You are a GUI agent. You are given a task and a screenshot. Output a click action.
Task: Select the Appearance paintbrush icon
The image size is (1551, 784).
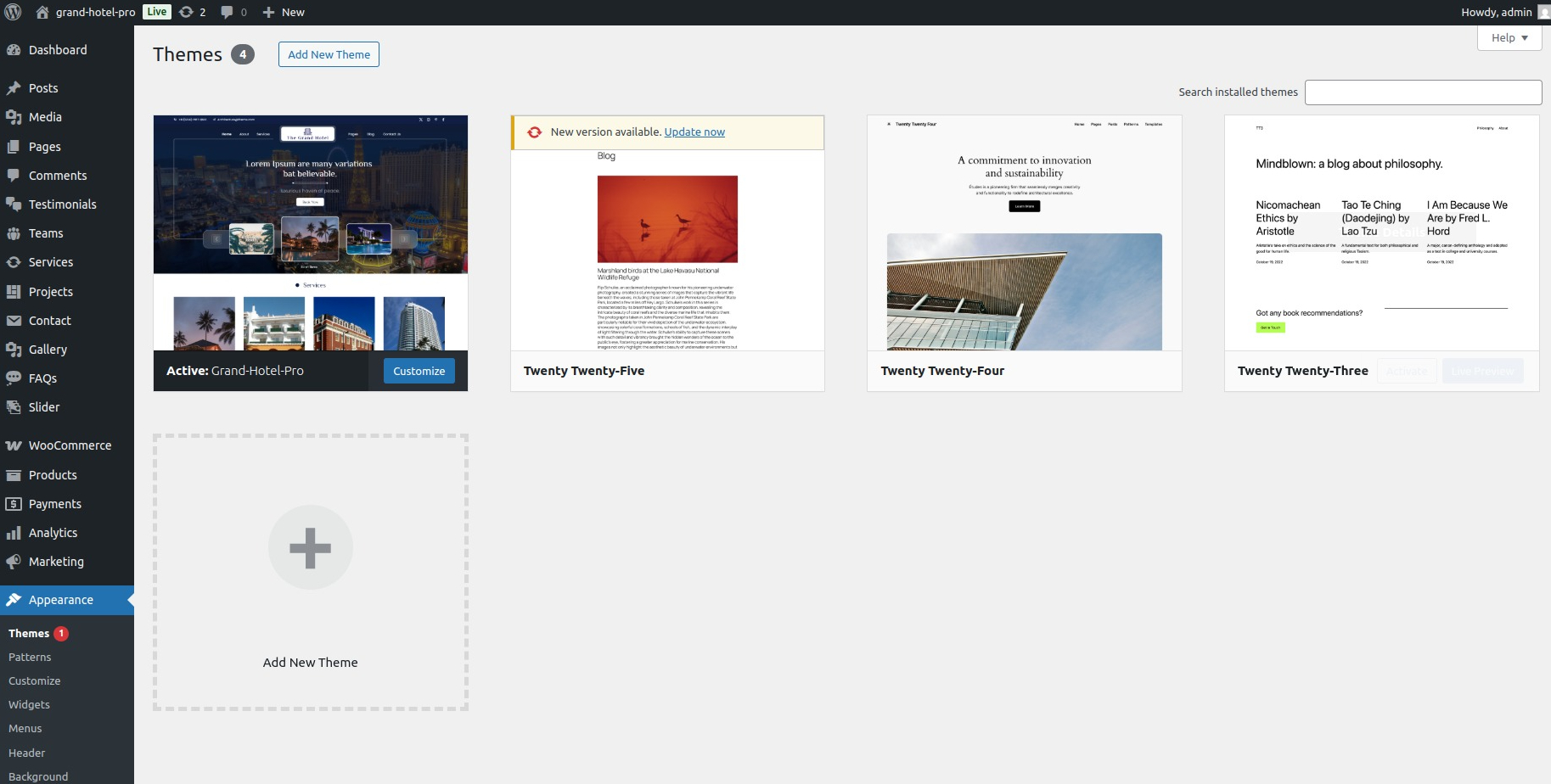(14, 600)
